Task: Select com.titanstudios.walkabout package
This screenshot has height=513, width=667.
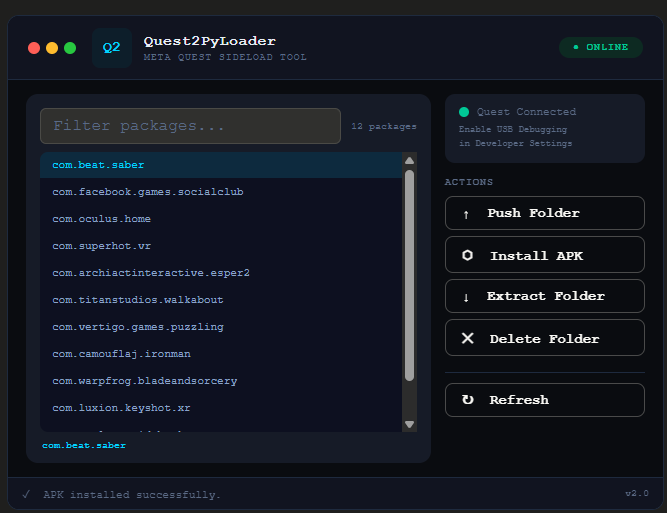Action: (x=221, y=300)
